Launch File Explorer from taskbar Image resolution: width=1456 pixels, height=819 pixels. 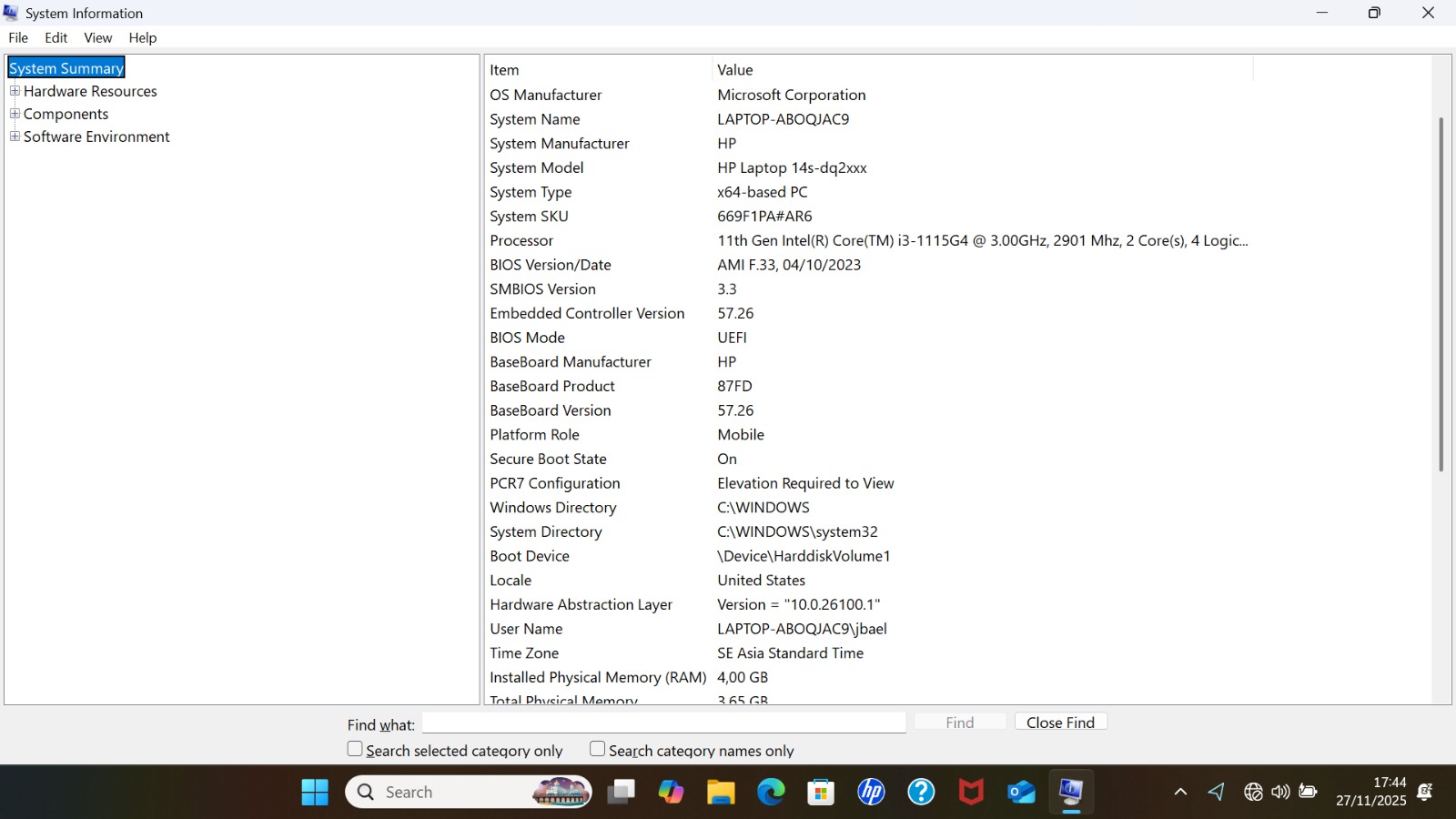click(721, 792)
